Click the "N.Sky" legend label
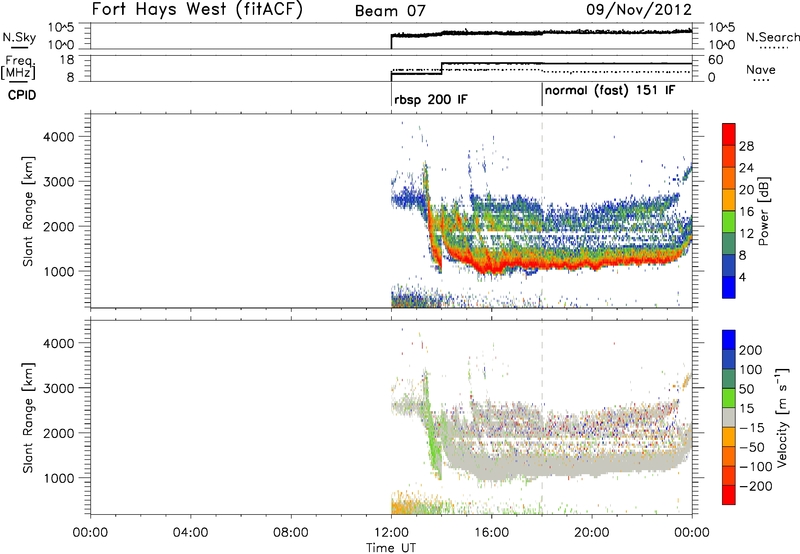 pyautogui.click(x=19, y=37)
